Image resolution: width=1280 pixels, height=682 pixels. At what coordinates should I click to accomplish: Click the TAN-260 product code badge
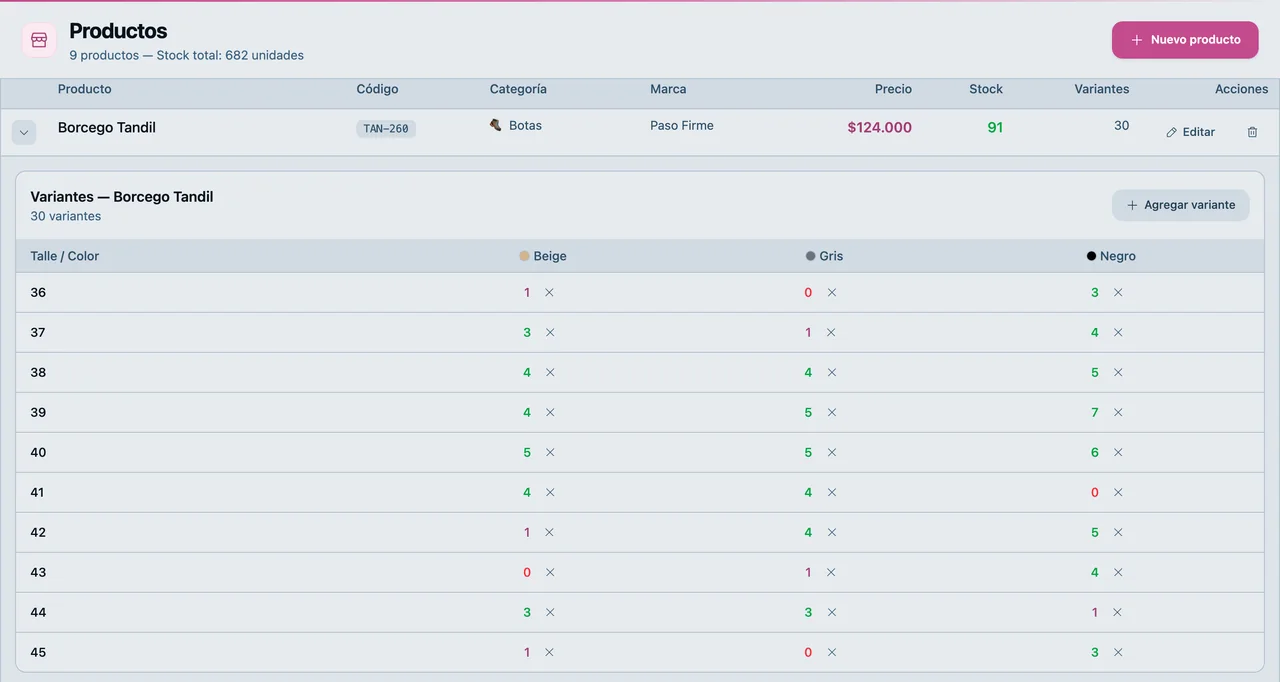coord(386,129)
